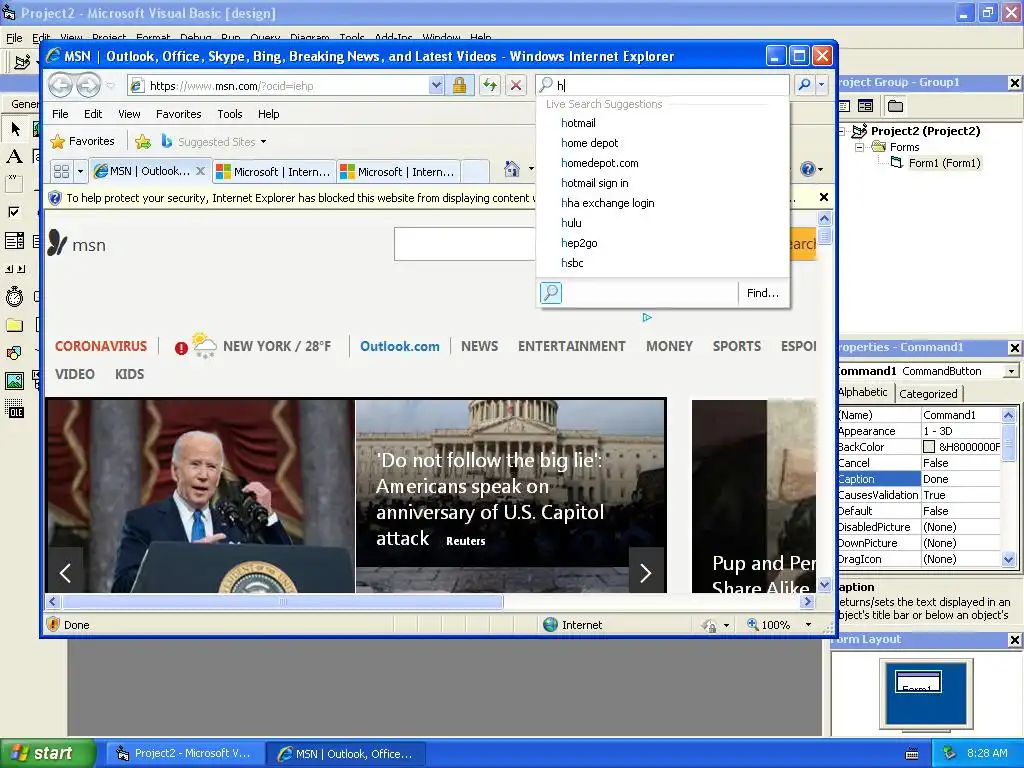Click the padlock security icon in address bar
This screenshot has width=1024, height=768.
[459, 85]
